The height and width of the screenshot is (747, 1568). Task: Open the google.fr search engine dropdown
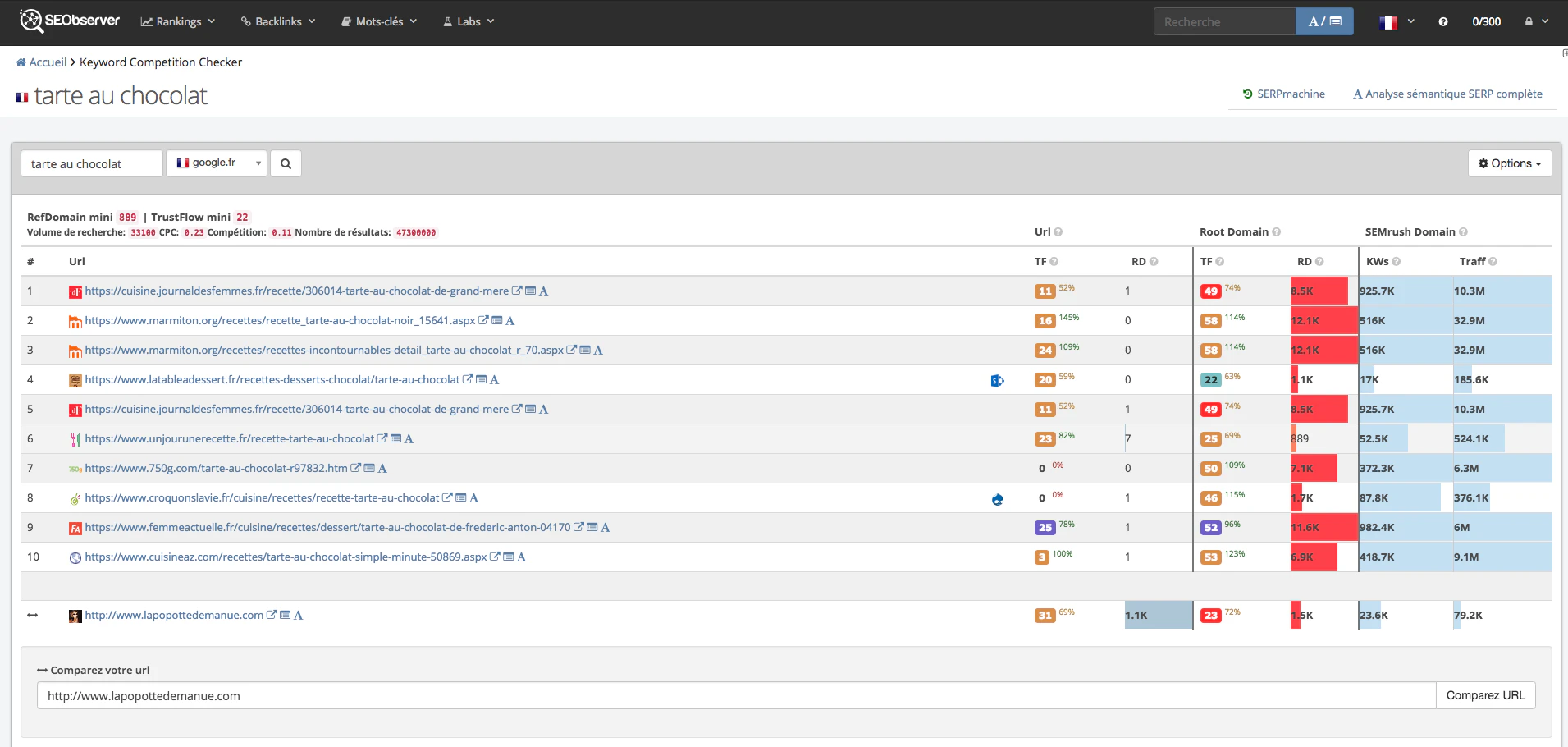pyautogui.click(x=217, y=163)
